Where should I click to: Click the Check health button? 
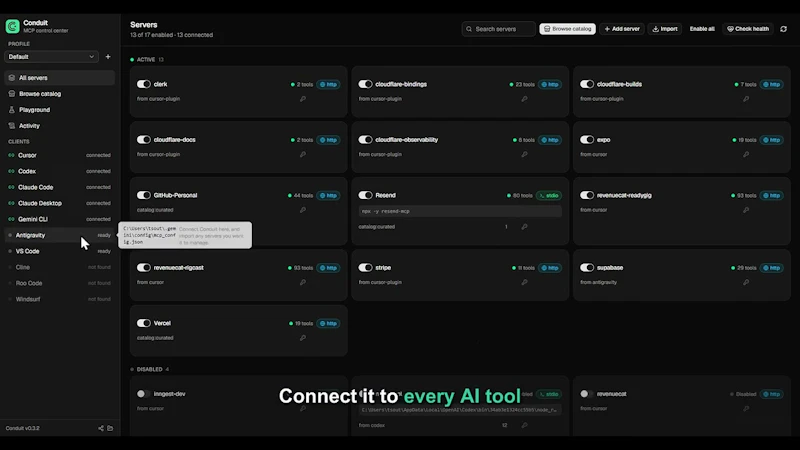click(748, 29)
